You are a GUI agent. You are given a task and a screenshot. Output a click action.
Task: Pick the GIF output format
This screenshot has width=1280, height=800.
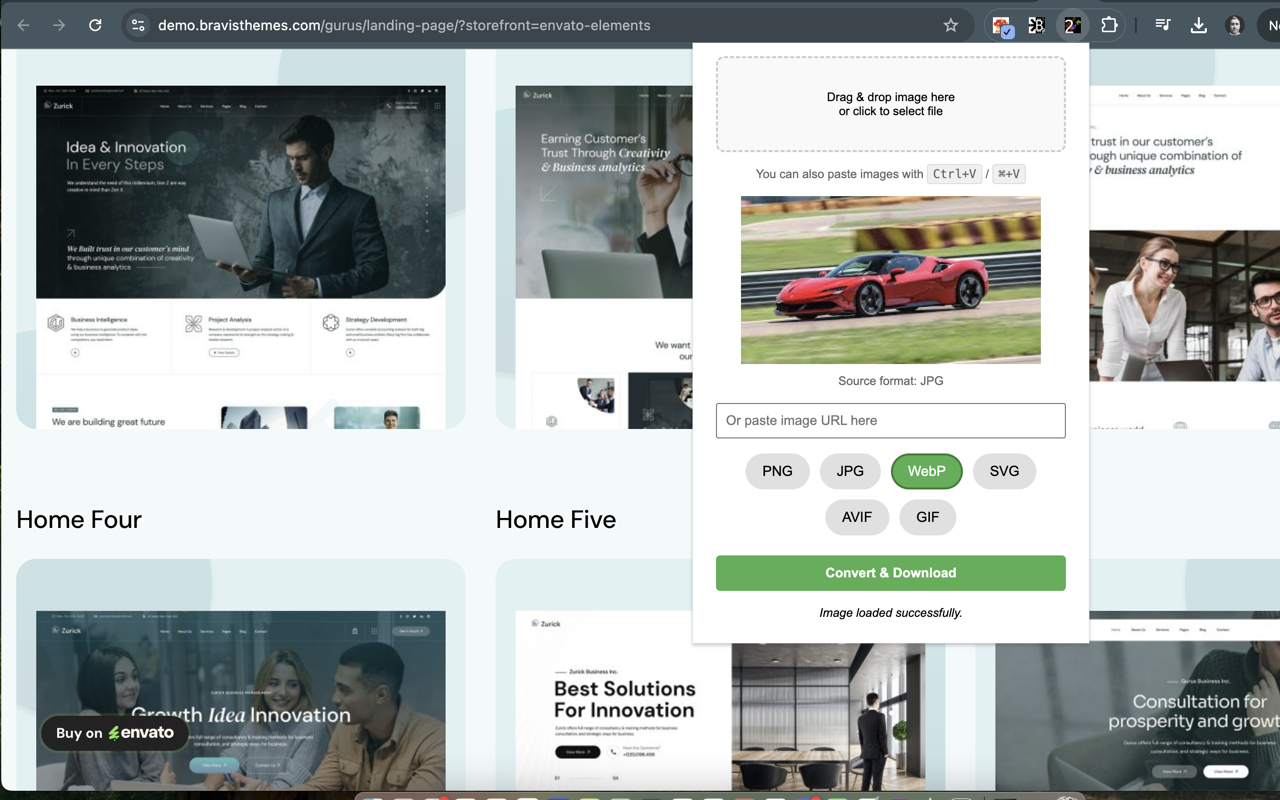[927, 517]
